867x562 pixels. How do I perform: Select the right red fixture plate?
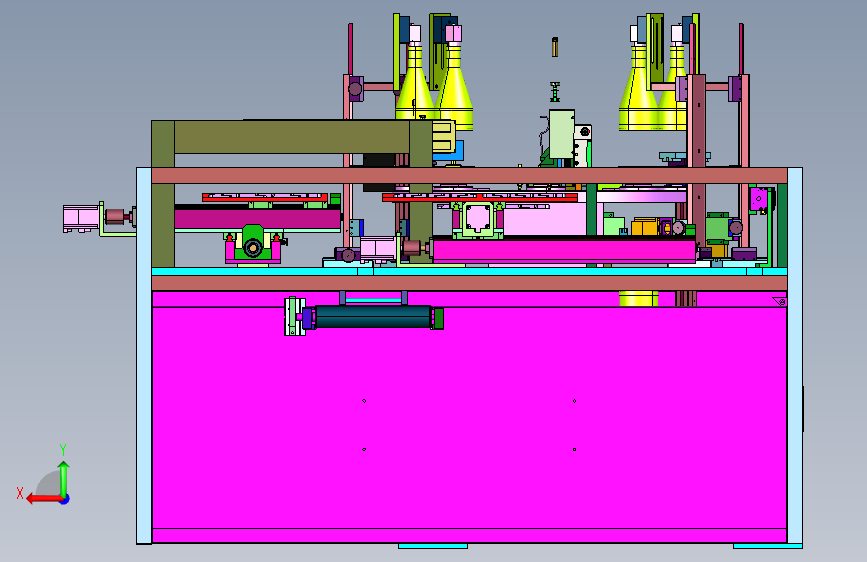(479, 197)
